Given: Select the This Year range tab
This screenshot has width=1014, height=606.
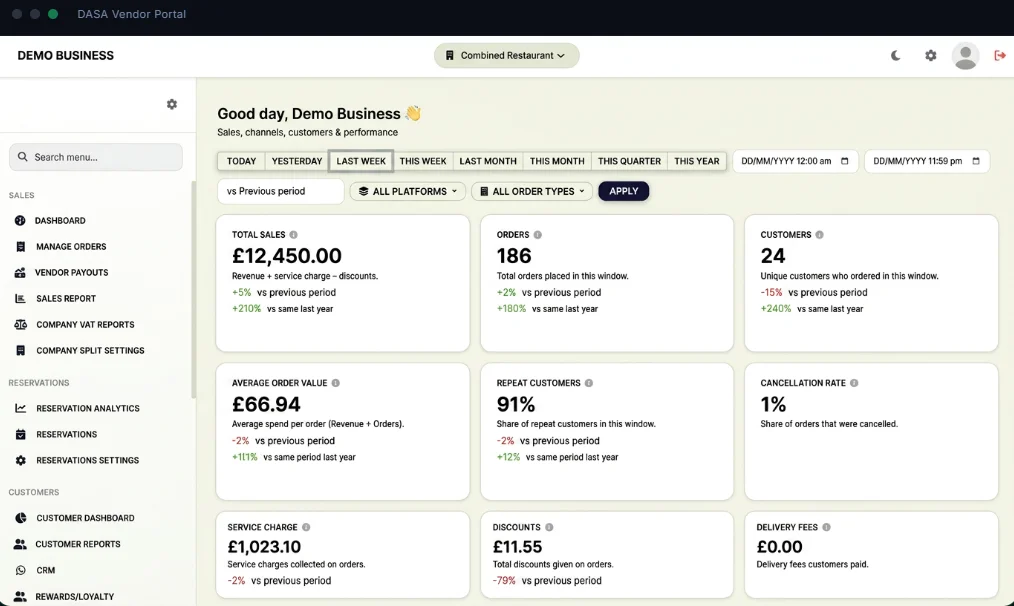Looking at the screenshot, I should point(696,161).
